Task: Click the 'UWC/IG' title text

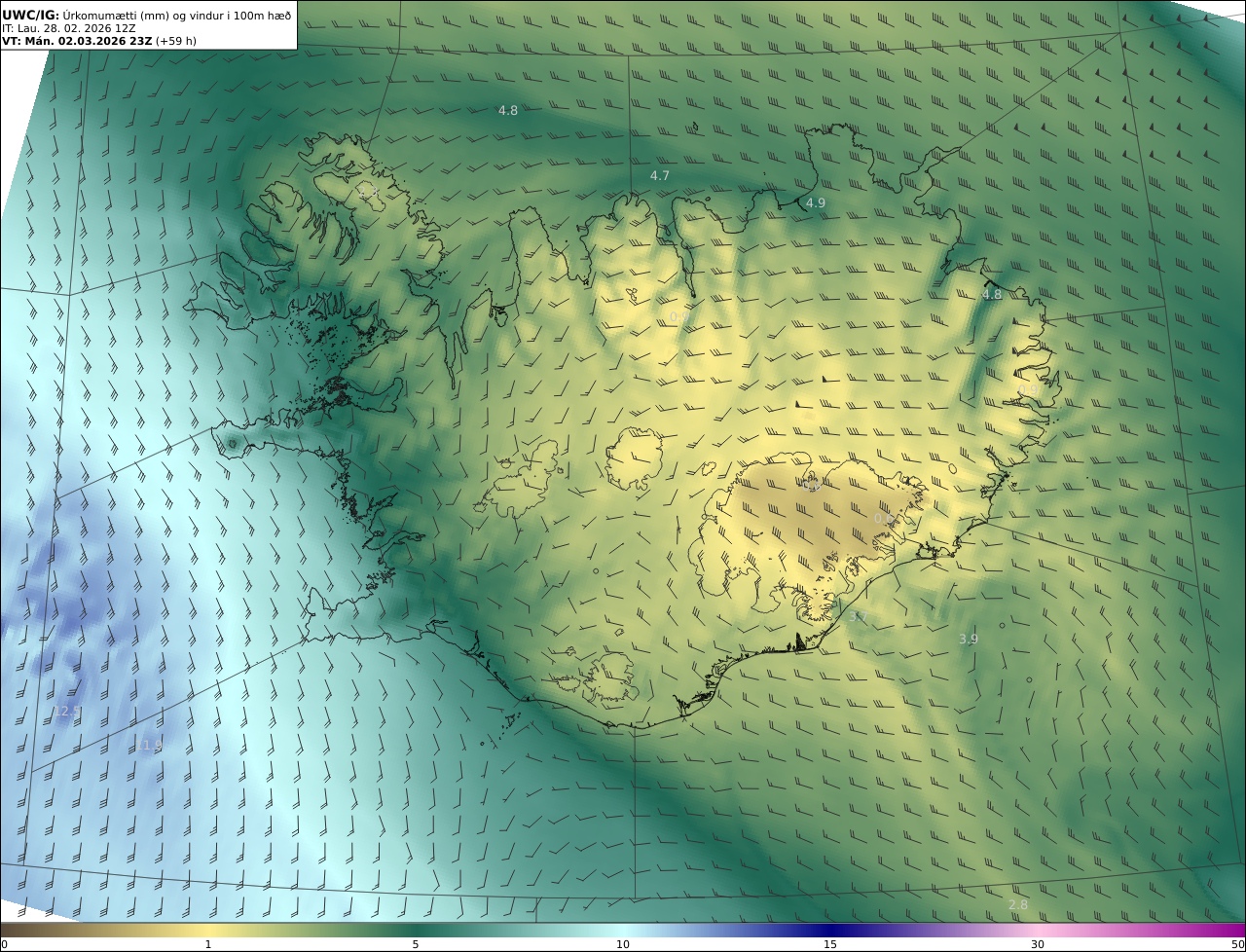Action: click(30, 15)
